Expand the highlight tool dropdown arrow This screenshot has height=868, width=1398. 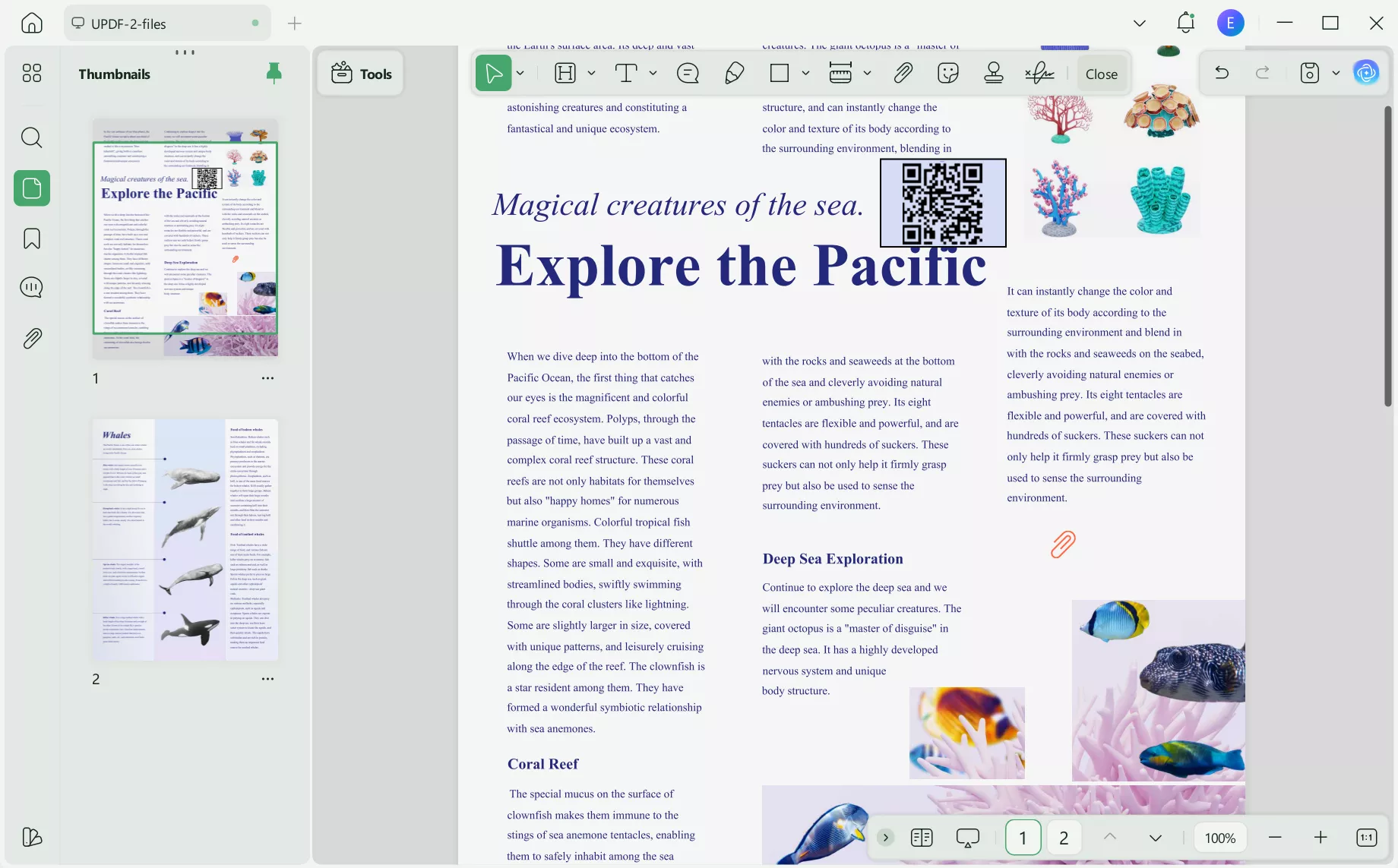pyautogui.click(x=591, y=74)
